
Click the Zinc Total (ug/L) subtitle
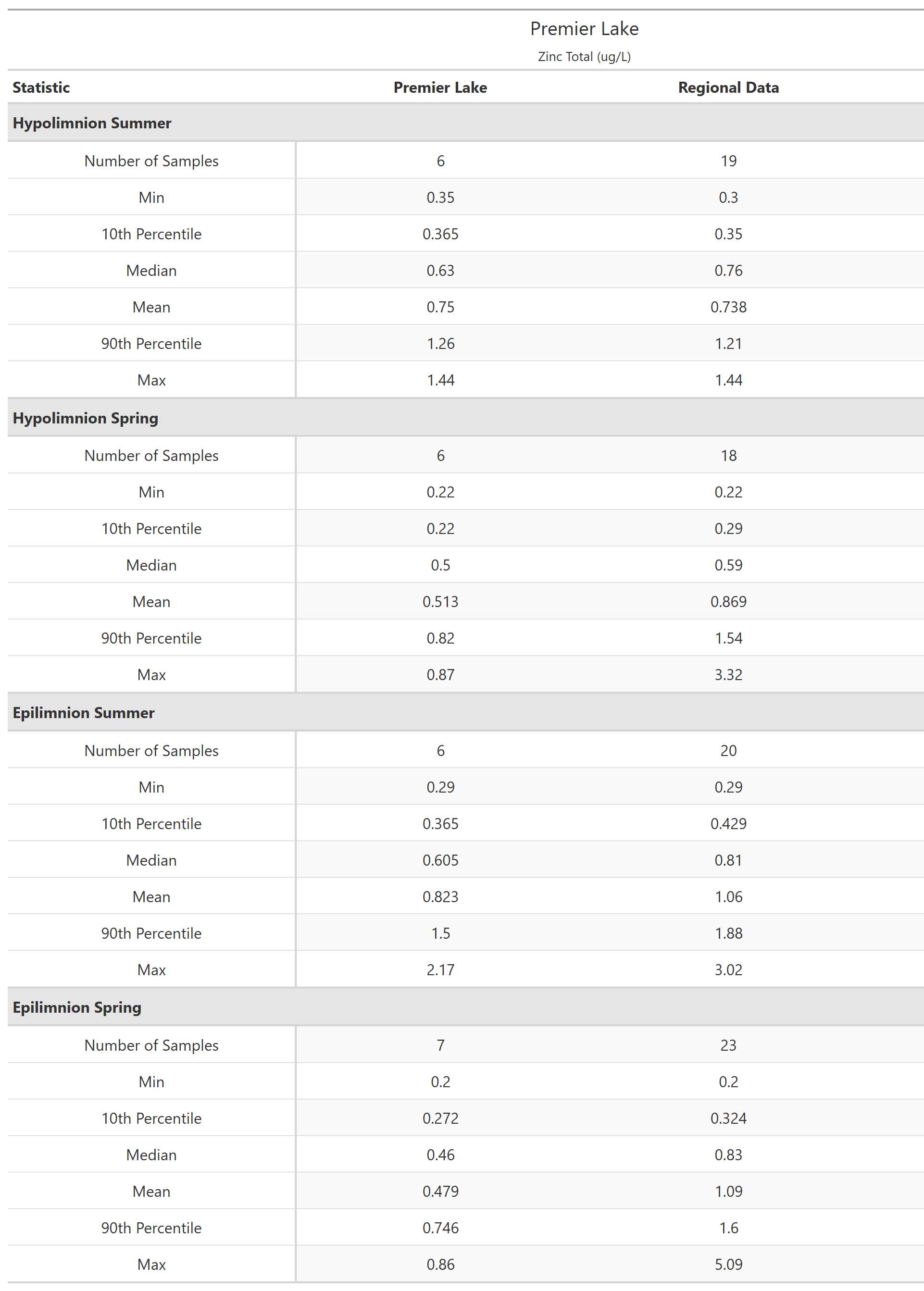tap(584, 57)
